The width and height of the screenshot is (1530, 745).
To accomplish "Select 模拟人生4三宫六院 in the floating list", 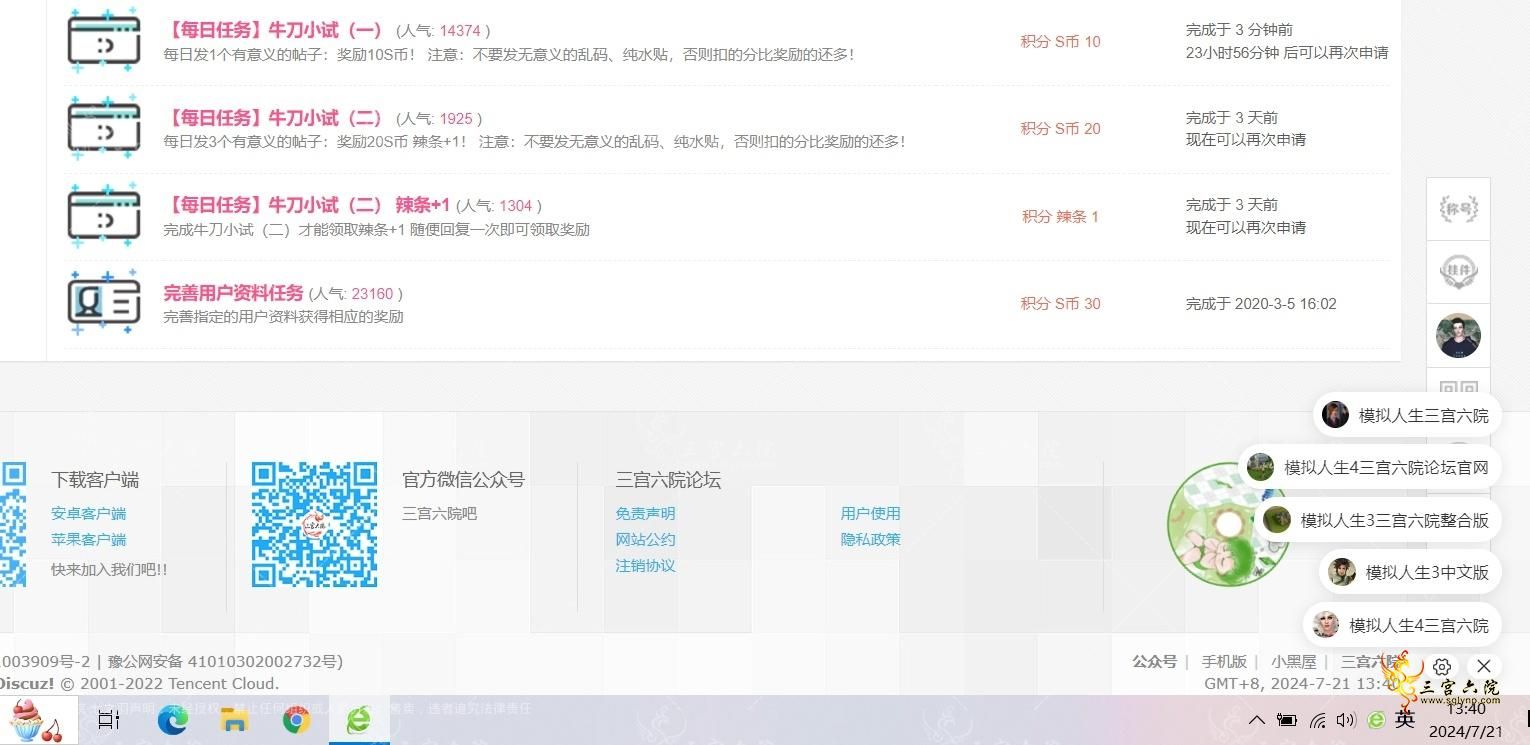I will pos(1402,625).
